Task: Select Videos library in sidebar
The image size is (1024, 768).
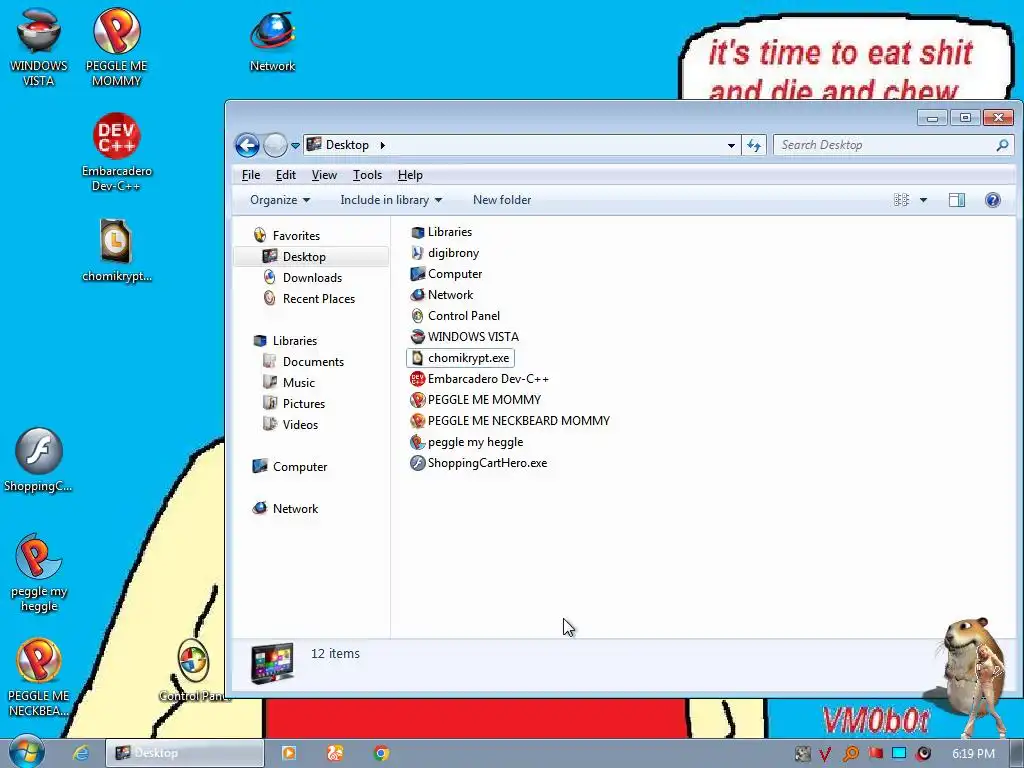Action: coord(291,424)
